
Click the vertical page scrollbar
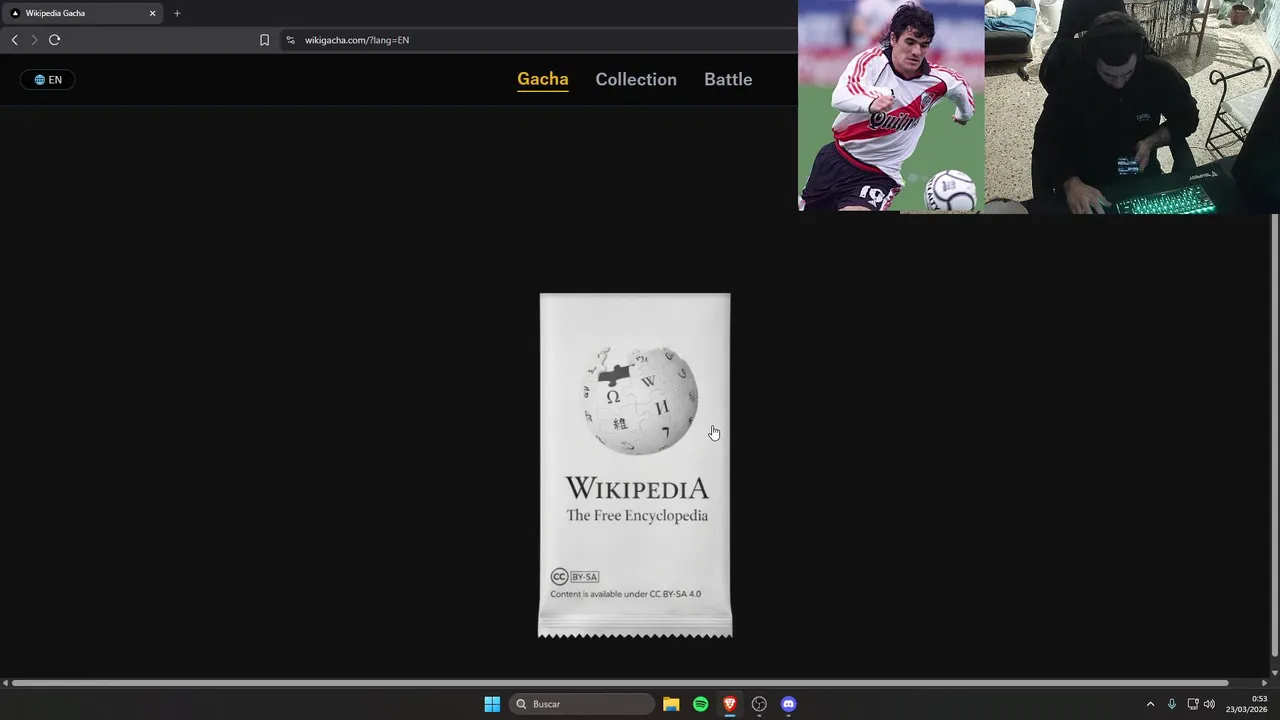[1274, 435]
